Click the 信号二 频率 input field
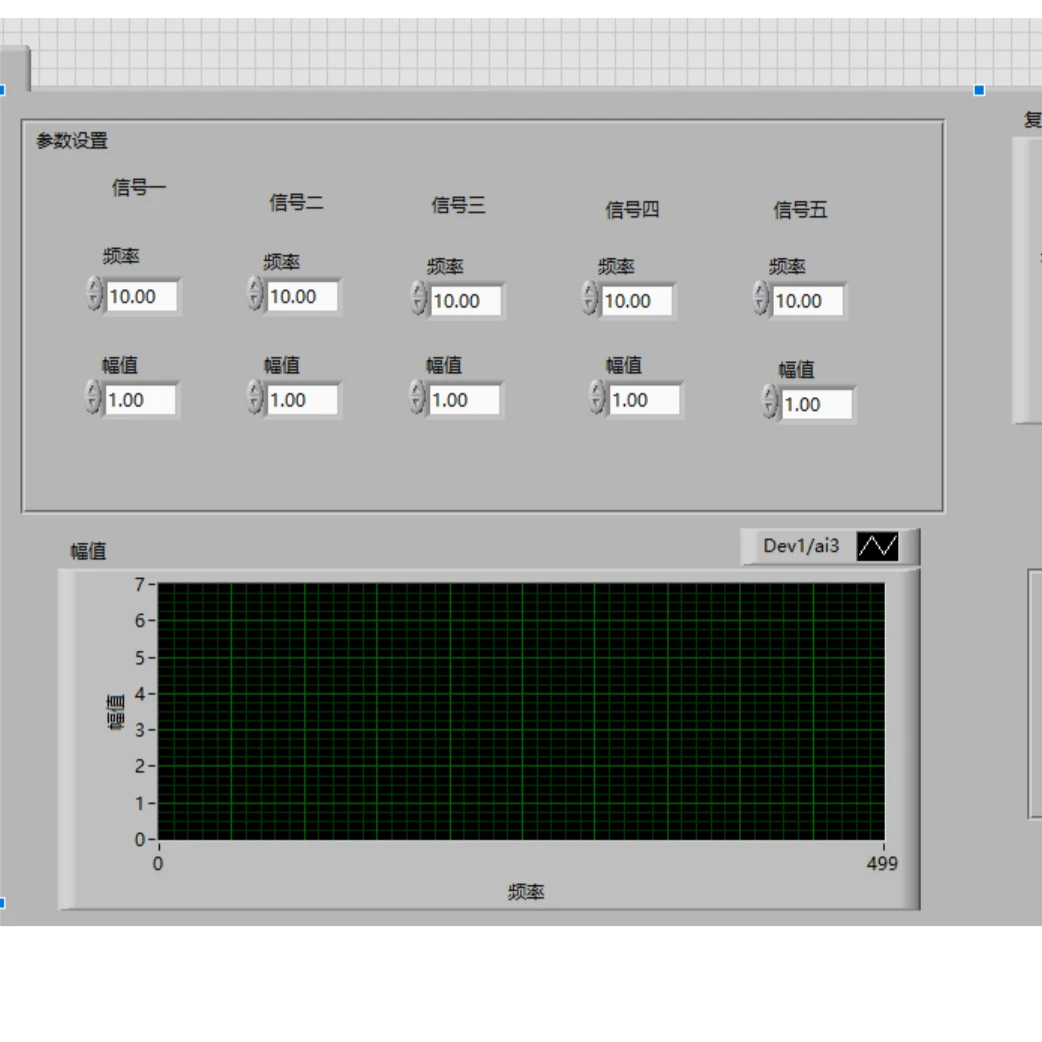 click(302, 296)
